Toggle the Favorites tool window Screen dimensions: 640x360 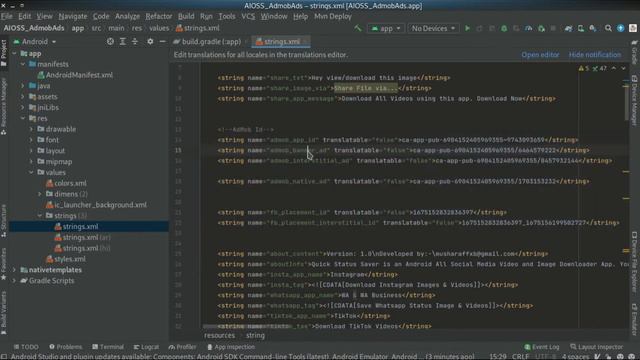(4, 263)
